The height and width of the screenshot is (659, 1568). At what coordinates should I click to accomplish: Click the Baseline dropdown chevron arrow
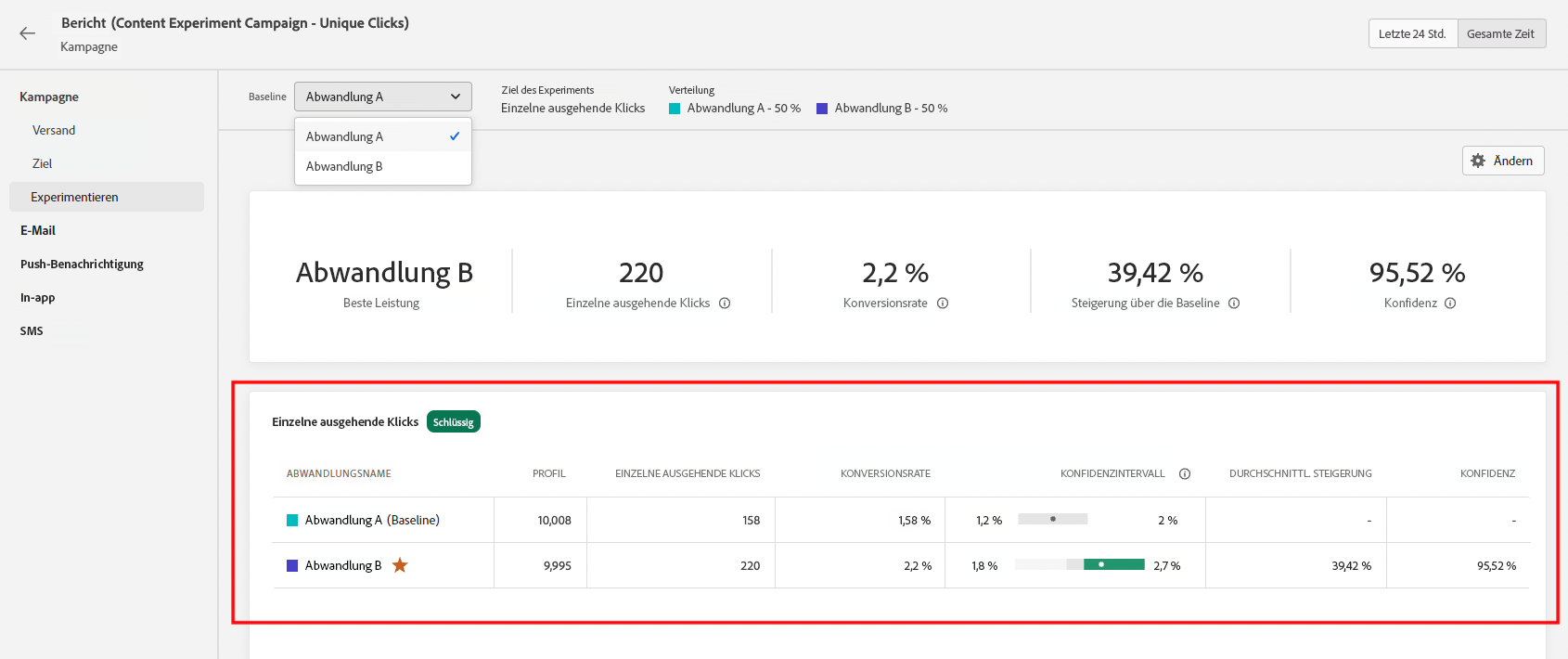tap(456, 97)
